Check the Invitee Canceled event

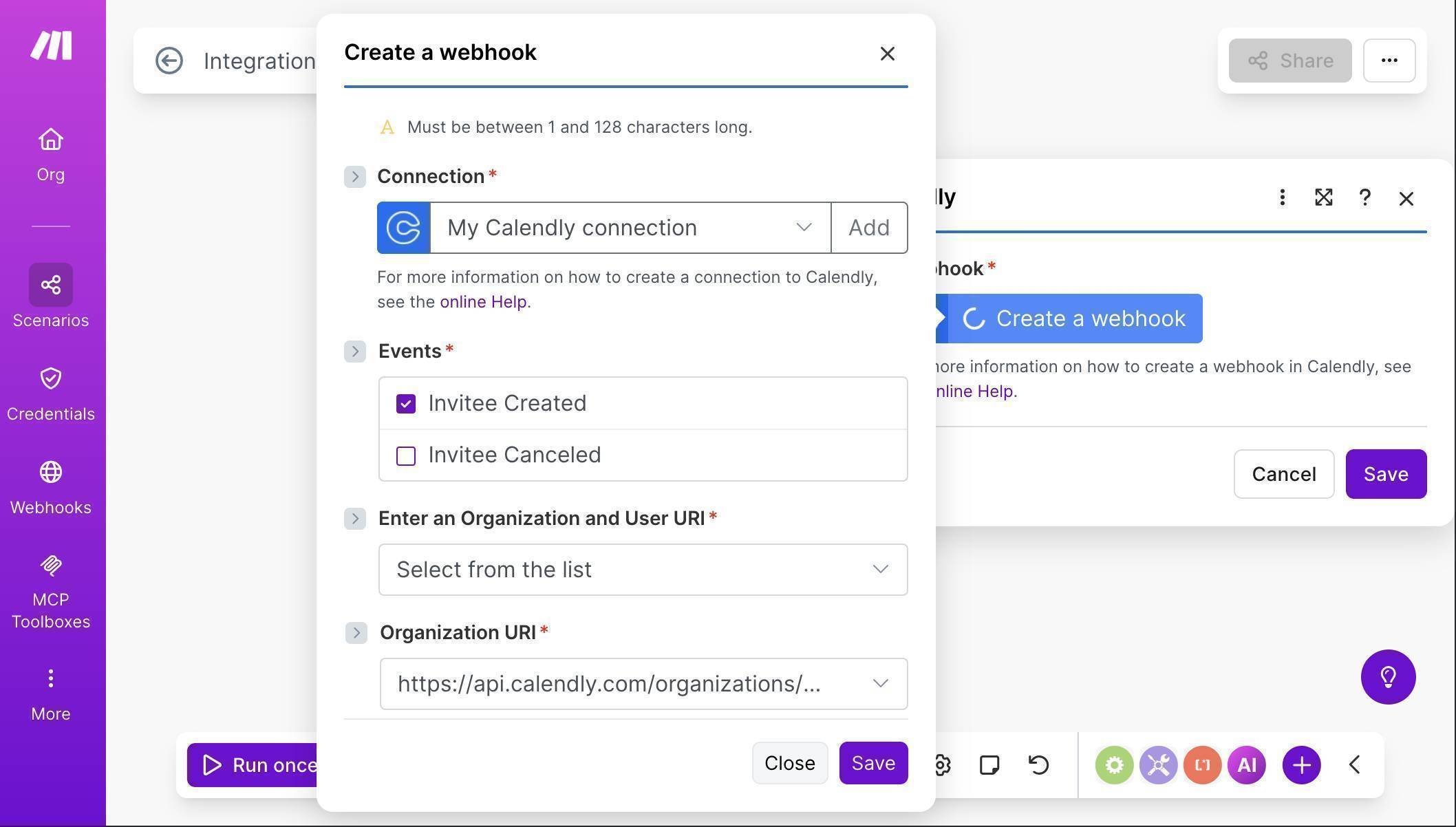click(406, 455)
